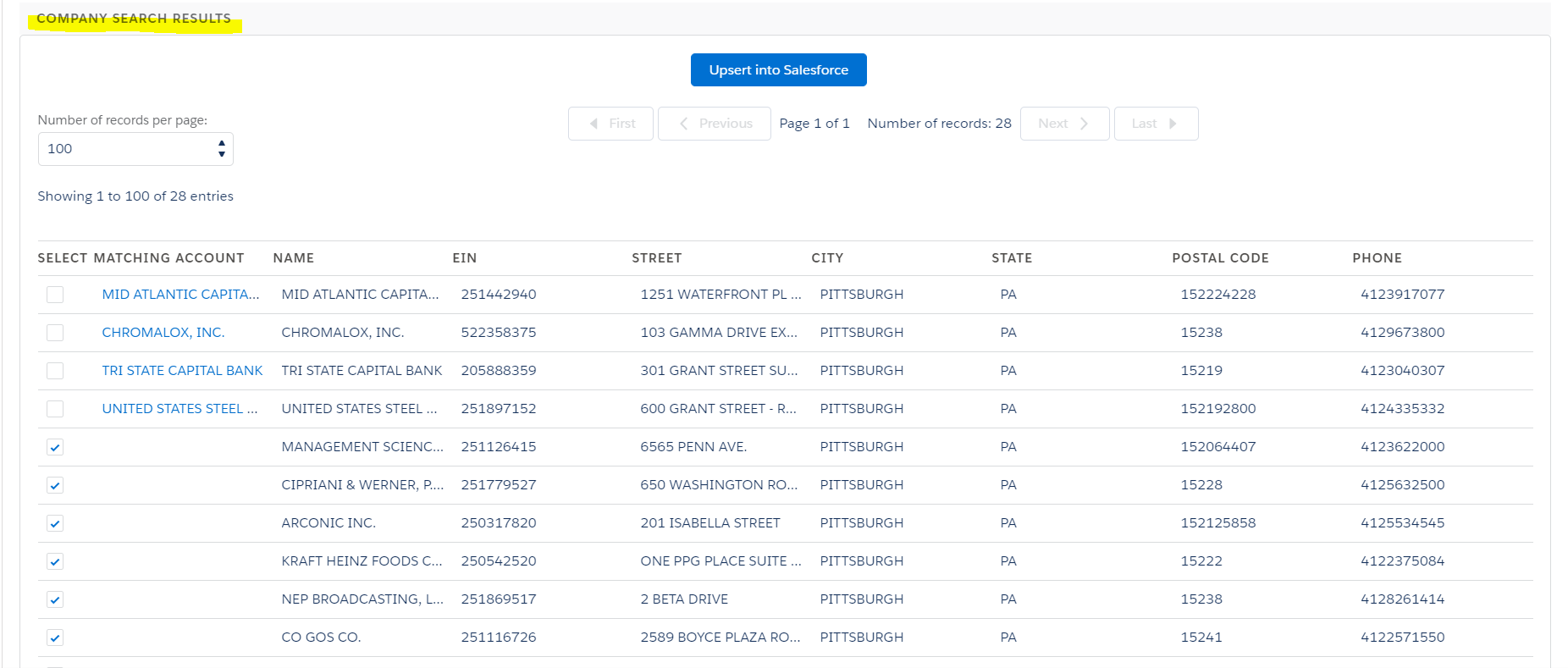
Task: Click Showing 1 to 100 of 28 entries
Action: [x=135, y=196]
